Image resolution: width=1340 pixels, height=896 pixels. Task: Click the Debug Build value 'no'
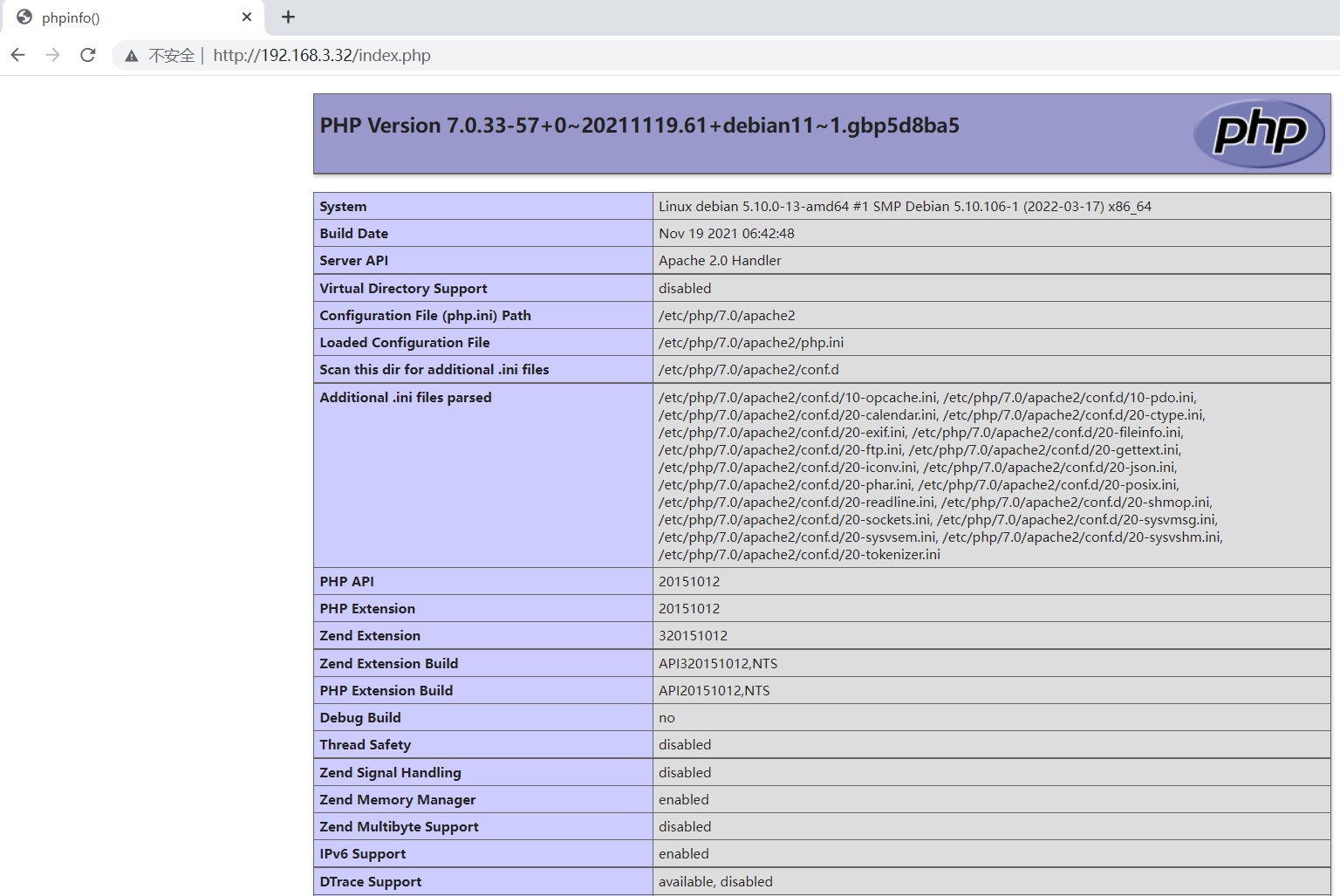pos(667,718)
